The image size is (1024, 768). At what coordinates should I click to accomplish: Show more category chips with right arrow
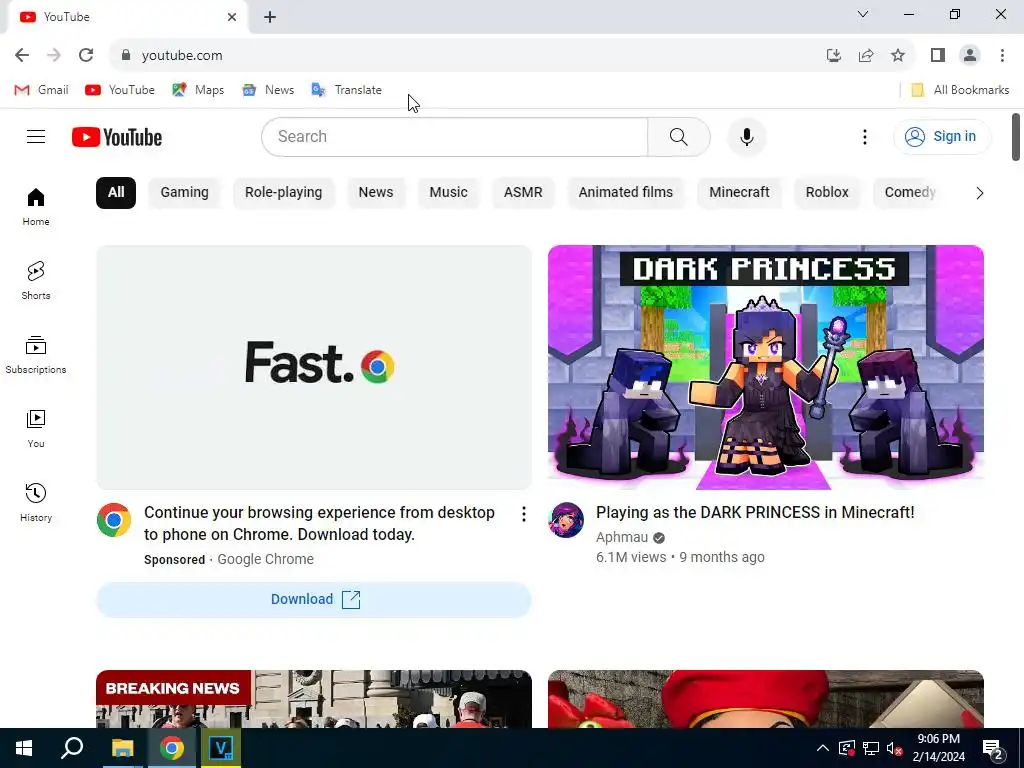click(980, 193)
